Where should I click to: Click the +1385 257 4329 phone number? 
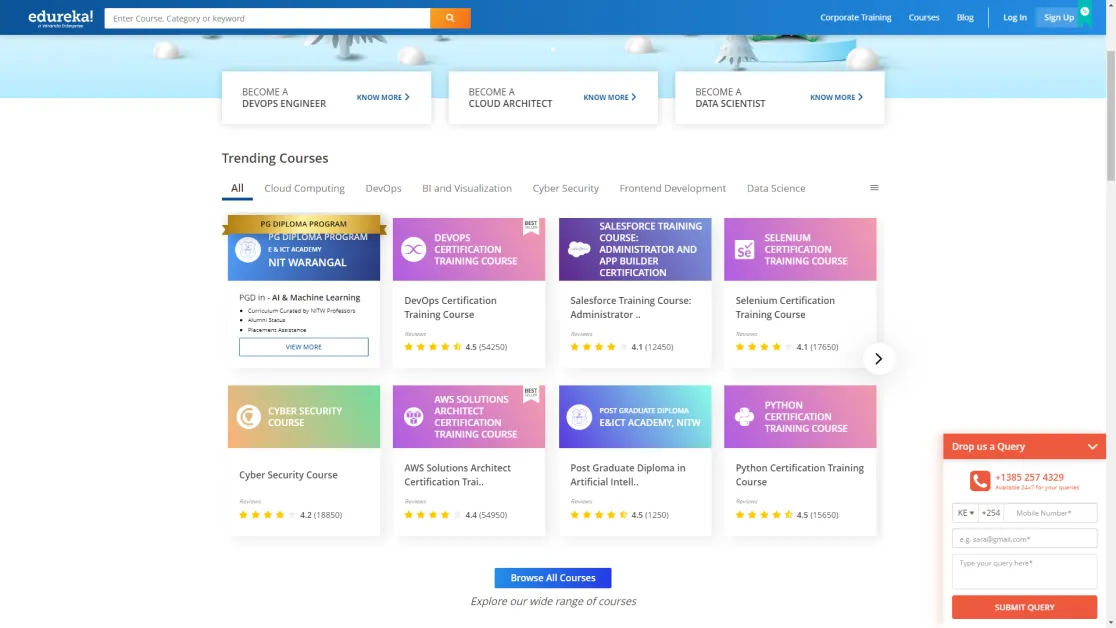[1029, 477]
